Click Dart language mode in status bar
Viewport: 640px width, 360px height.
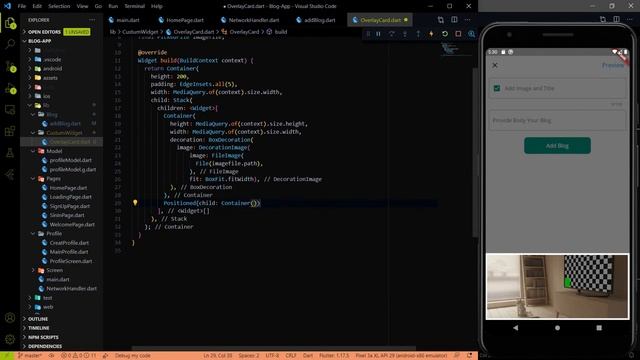[308, 356]
